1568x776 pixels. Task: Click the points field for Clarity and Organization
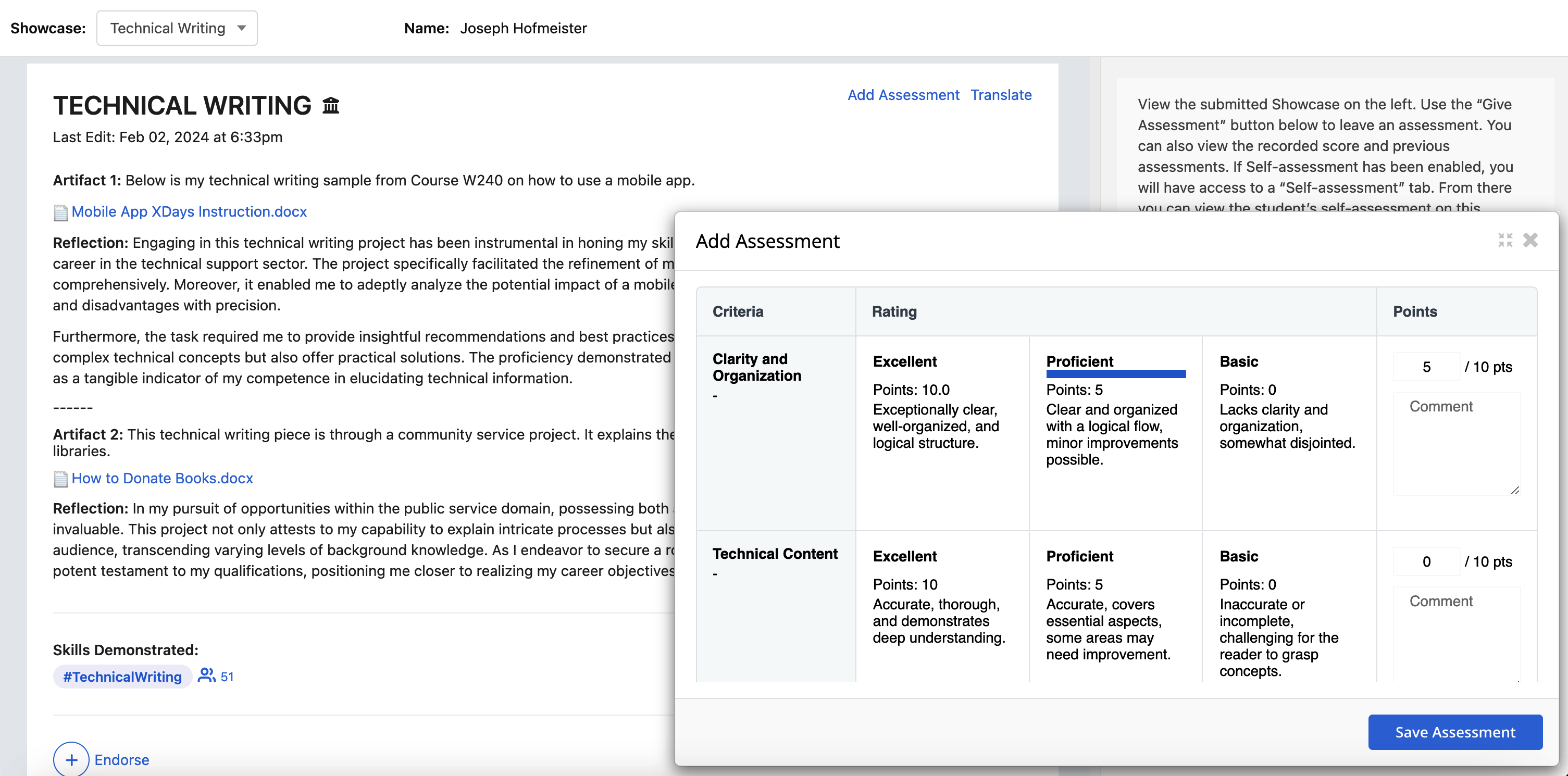coord(1426,367)
